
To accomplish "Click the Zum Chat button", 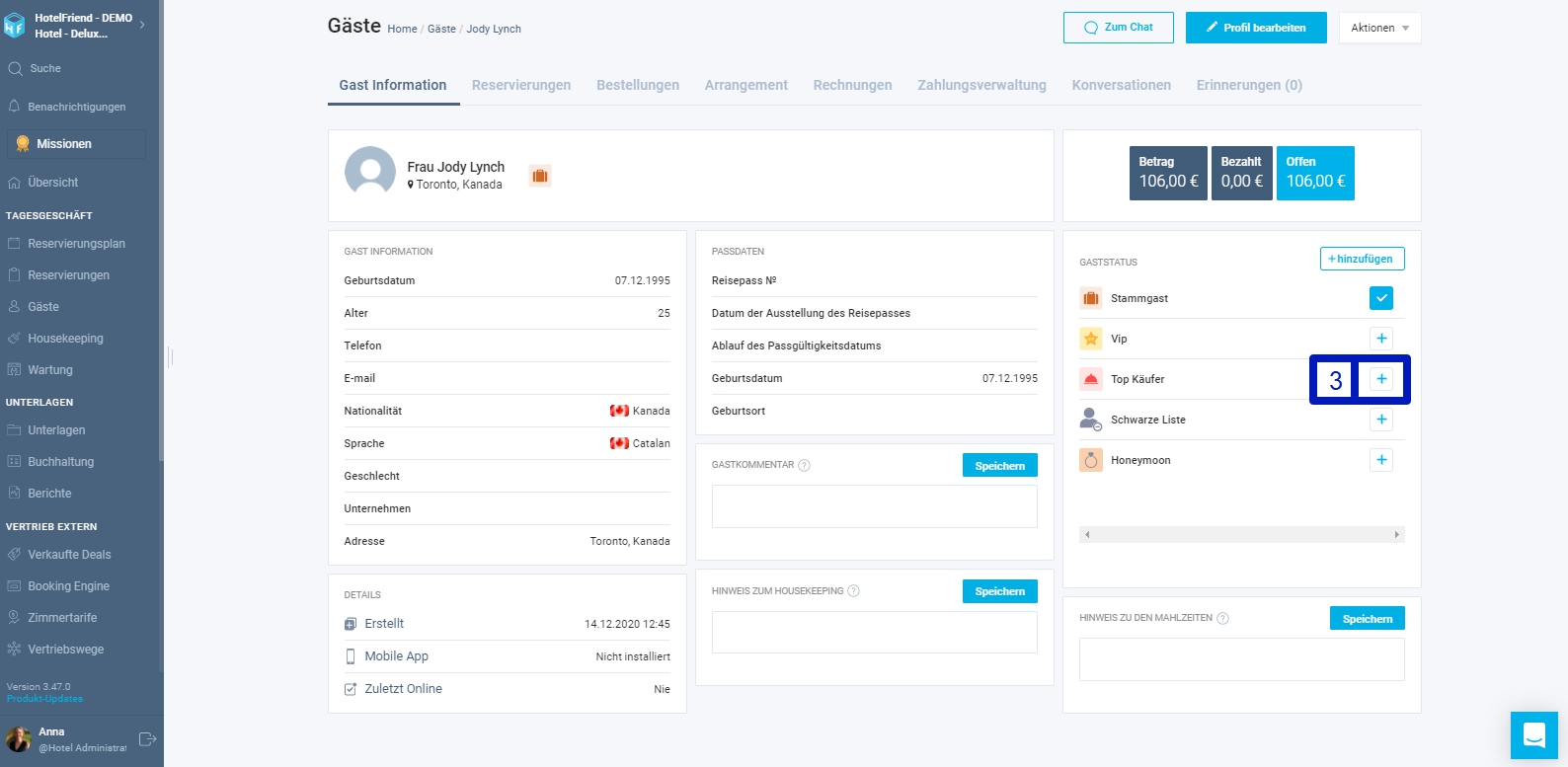I will coord(1118,28).
